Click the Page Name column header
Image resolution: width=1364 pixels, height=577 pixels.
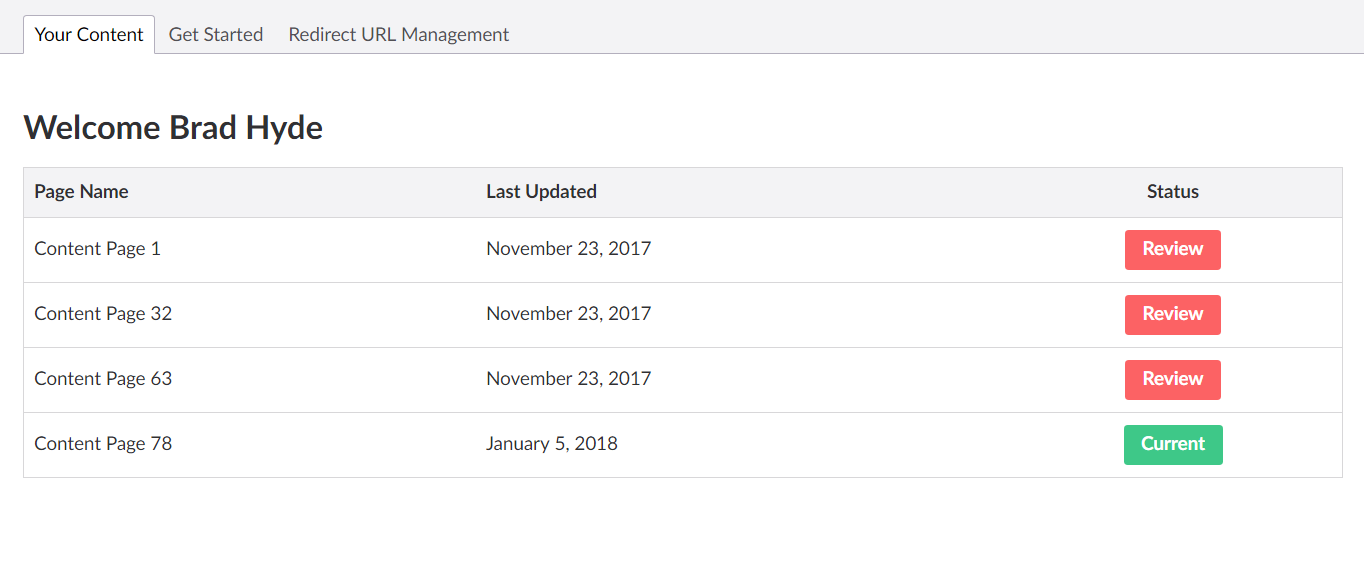pos(81,192)
